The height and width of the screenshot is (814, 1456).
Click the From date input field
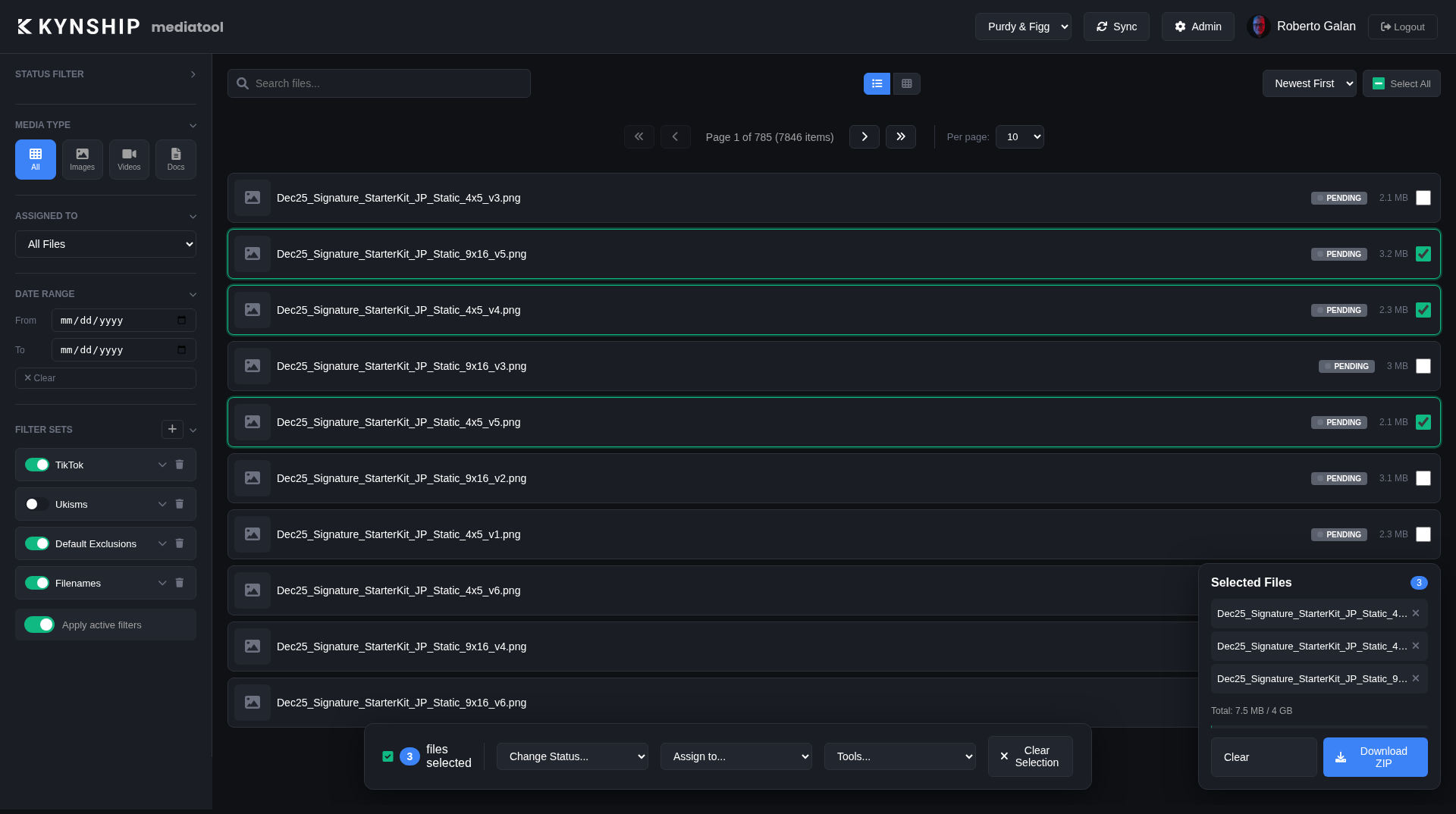pyautogui.click(x=123, y=320)
